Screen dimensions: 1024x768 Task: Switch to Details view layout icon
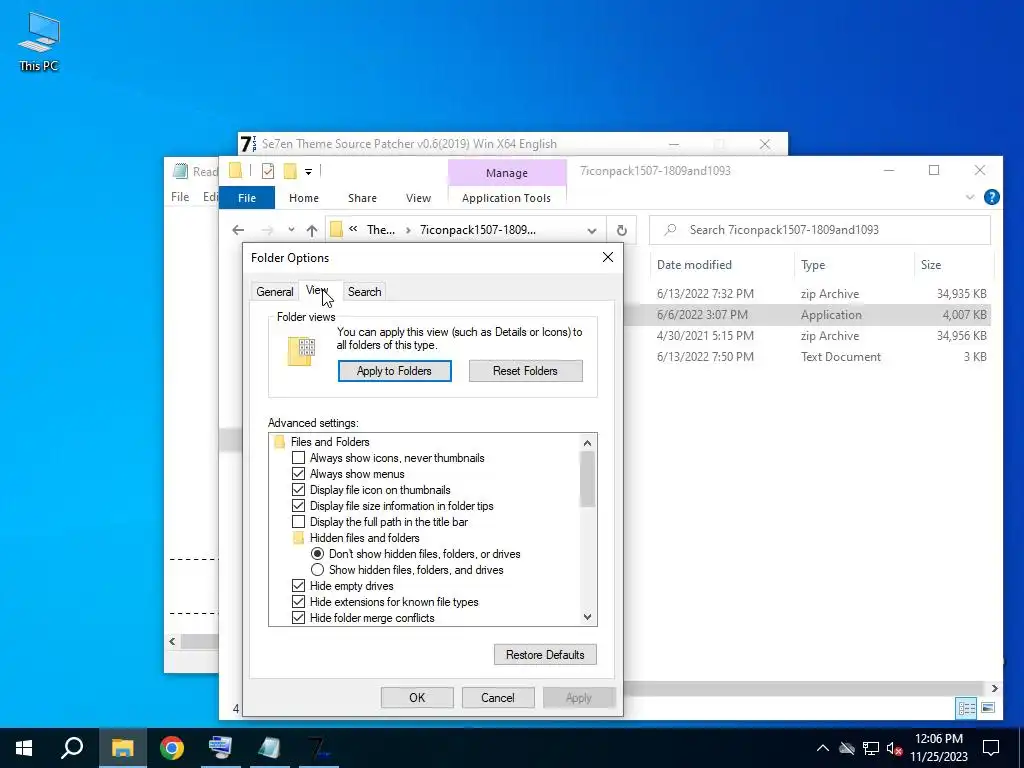pos(966,708)
